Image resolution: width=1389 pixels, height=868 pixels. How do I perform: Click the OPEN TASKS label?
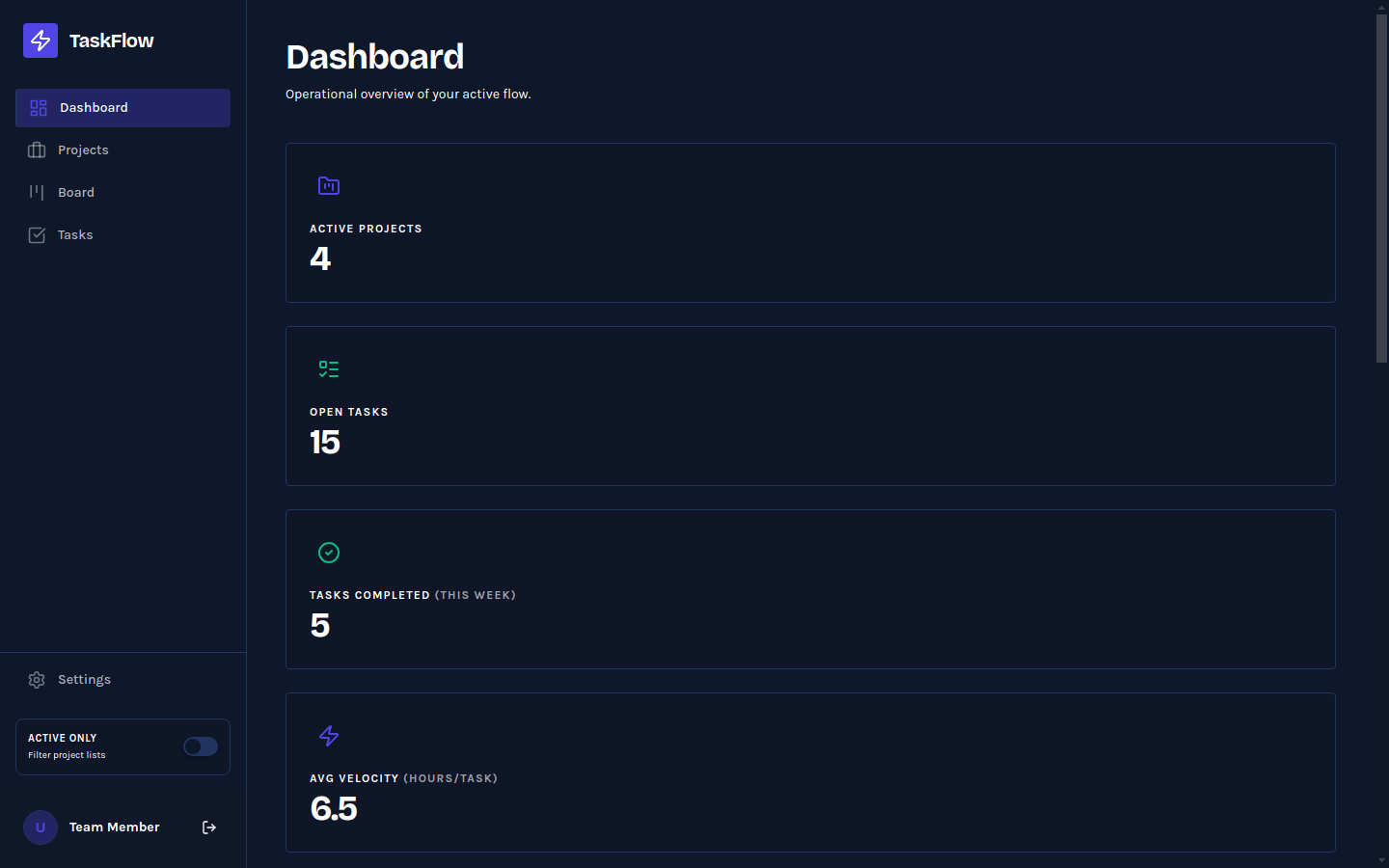pos(349,412)
